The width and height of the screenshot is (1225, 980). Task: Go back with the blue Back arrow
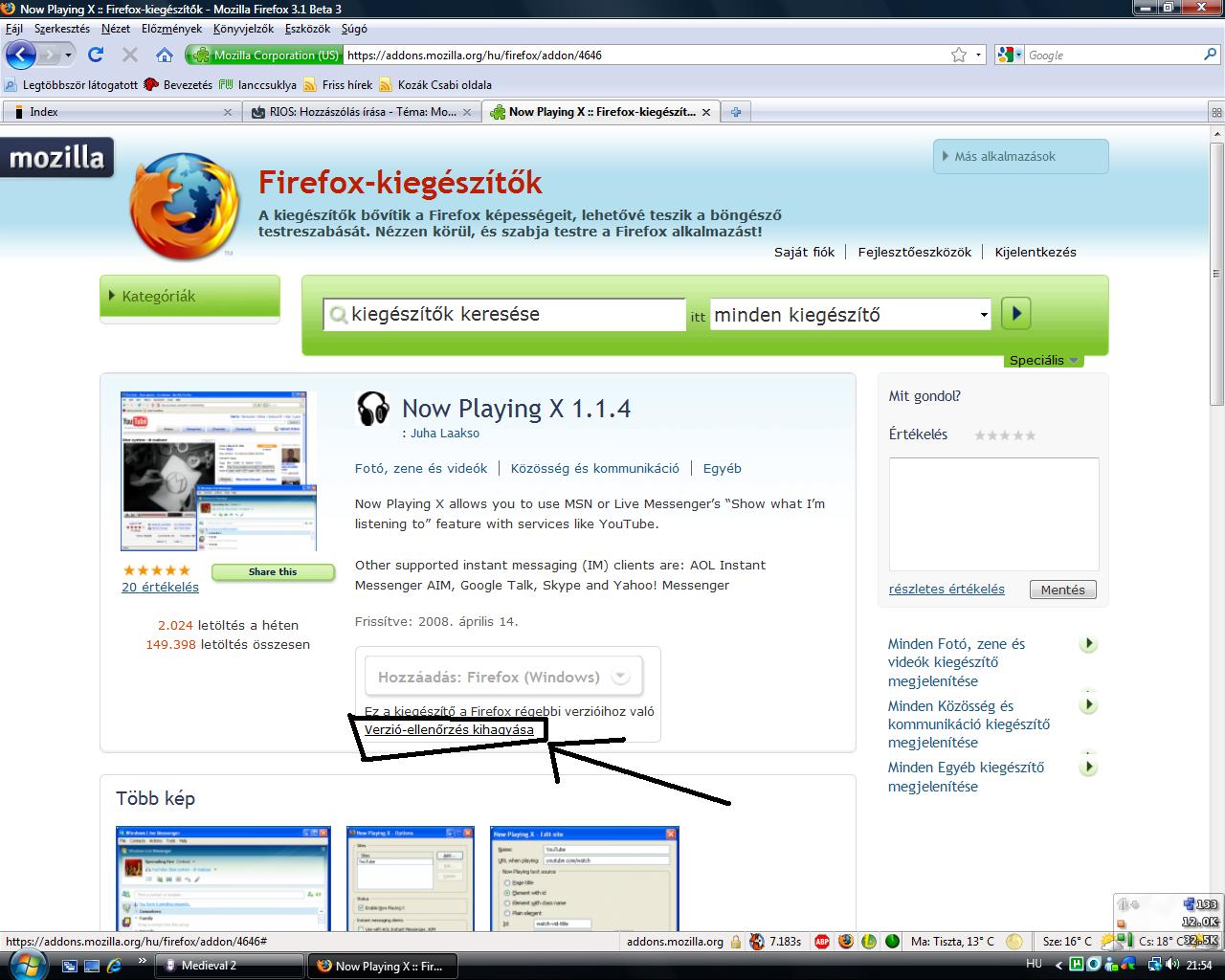[x=20, y=55]
